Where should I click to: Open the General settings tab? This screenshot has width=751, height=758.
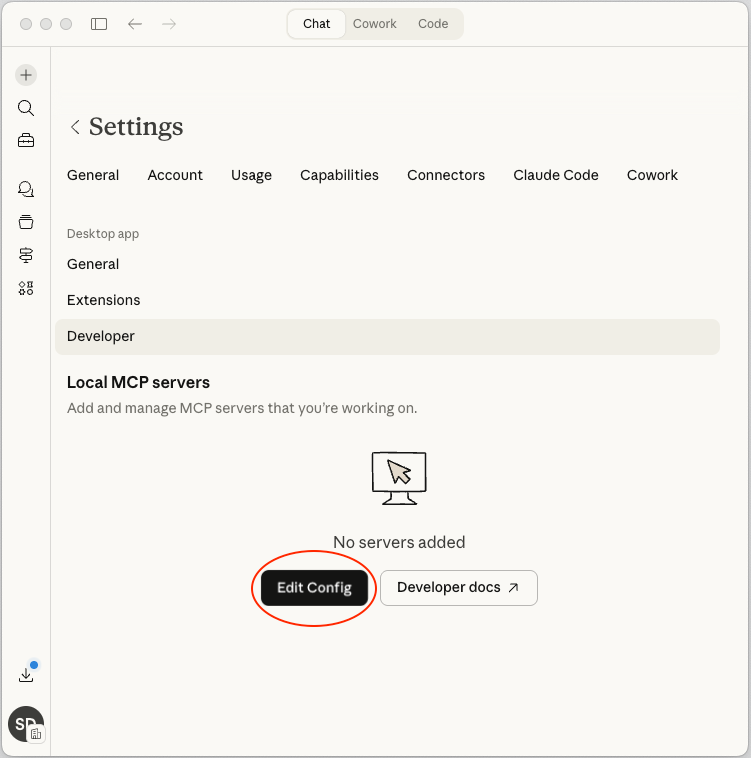93,175
